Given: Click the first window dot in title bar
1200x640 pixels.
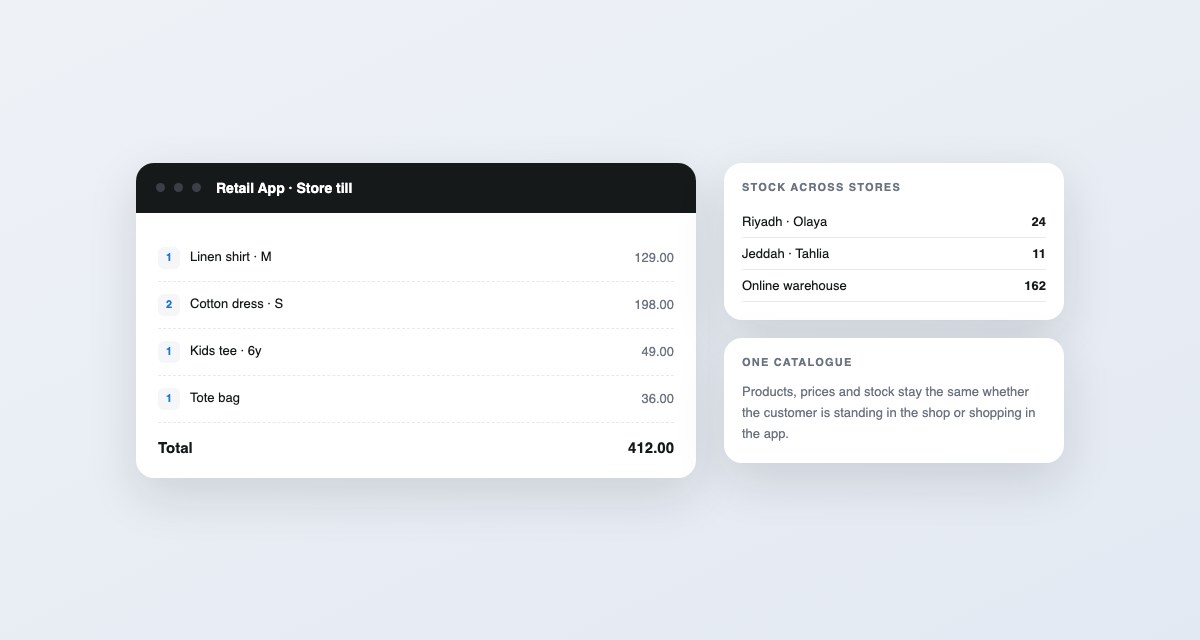Looking at the screenshot, I should (161, 188).
